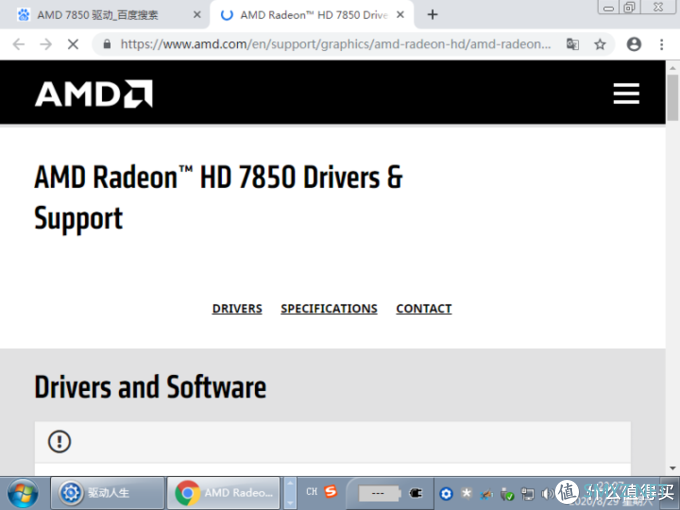
Task: Open the AMD hamburger navigation menu
Action: pos(626,93)
